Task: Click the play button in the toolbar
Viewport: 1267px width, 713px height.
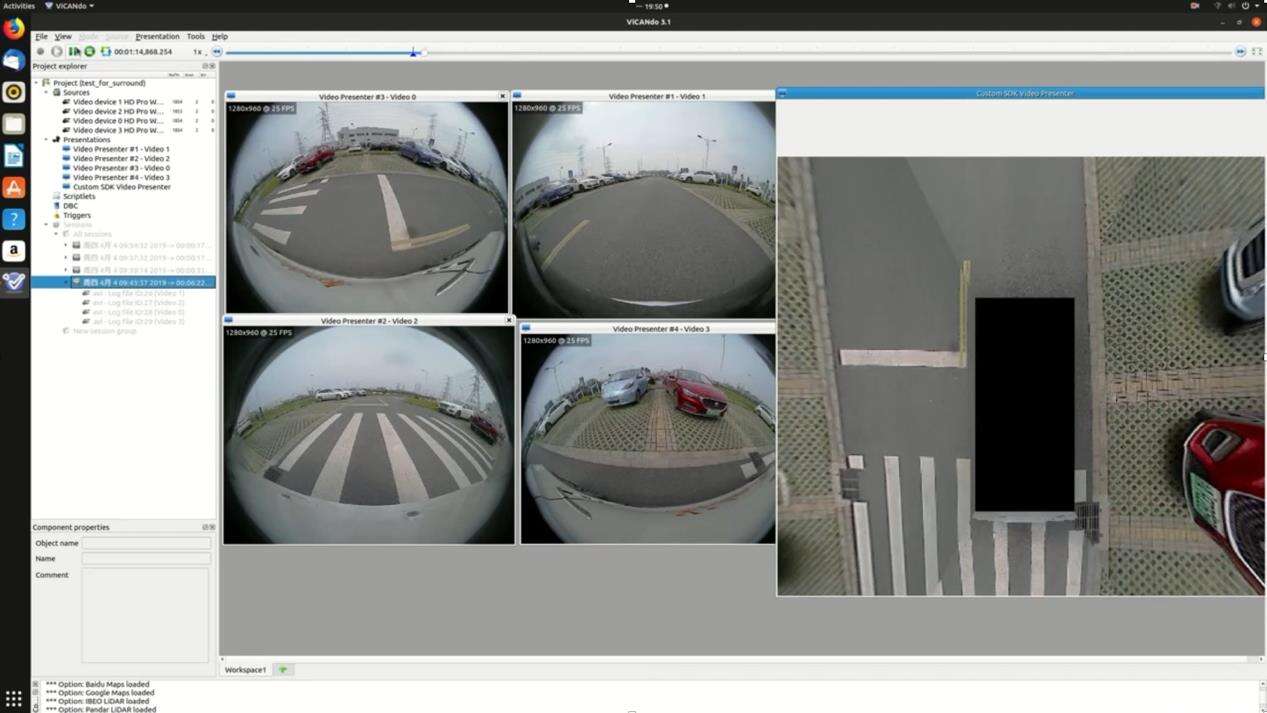Action: coord(57,51)
